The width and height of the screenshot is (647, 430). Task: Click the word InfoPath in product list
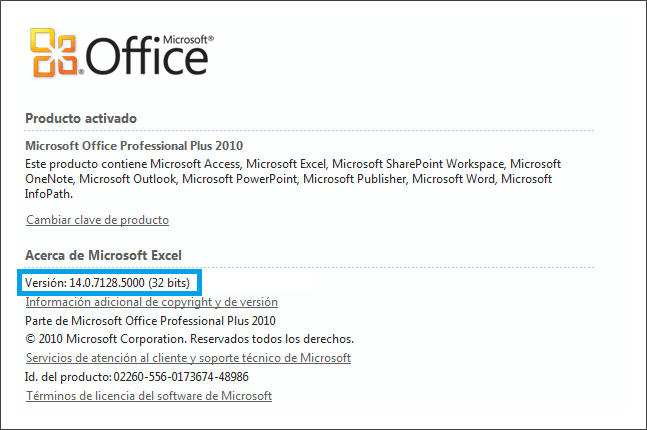(49, 194)
